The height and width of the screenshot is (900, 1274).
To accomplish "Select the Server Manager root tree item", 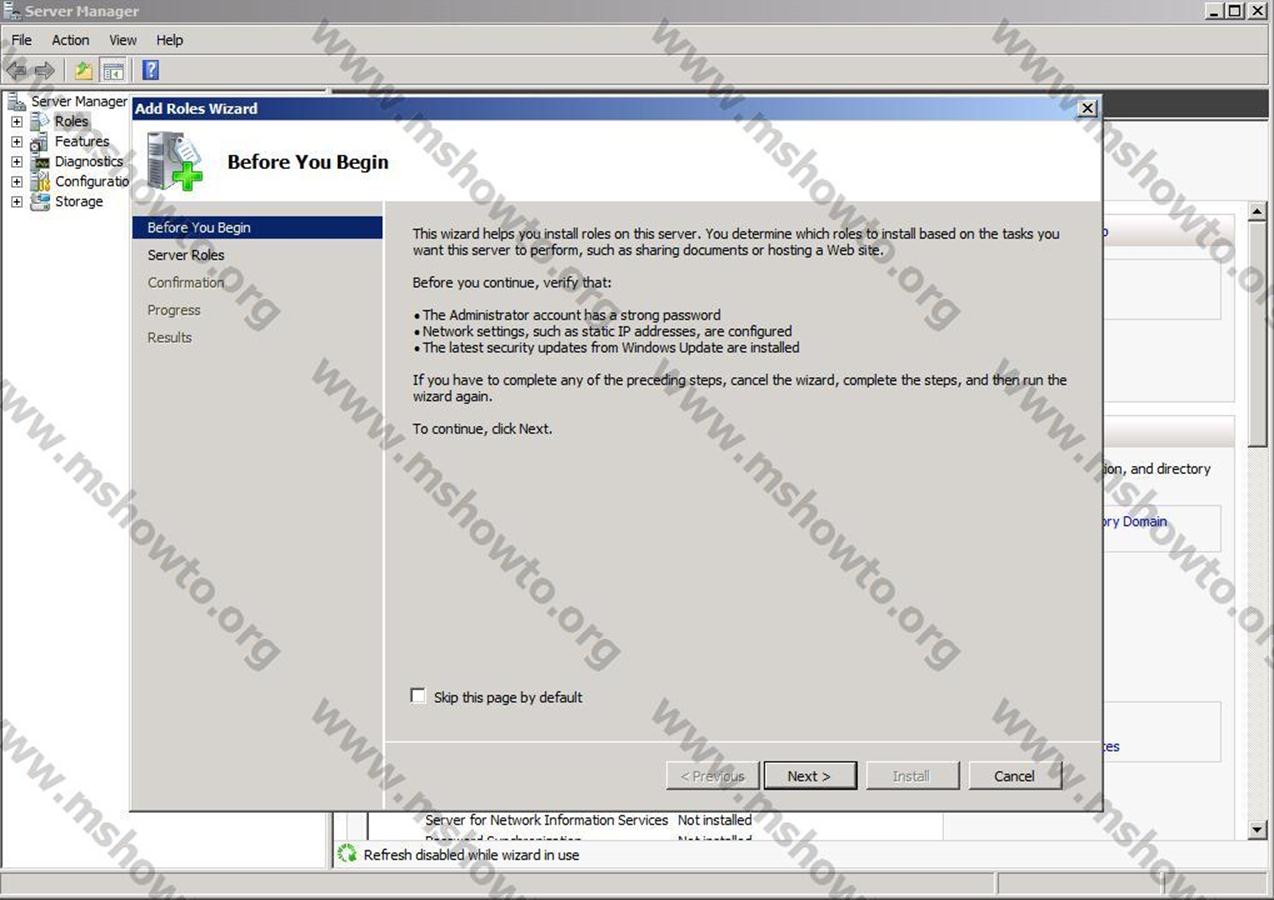I will tap(79, 101).
